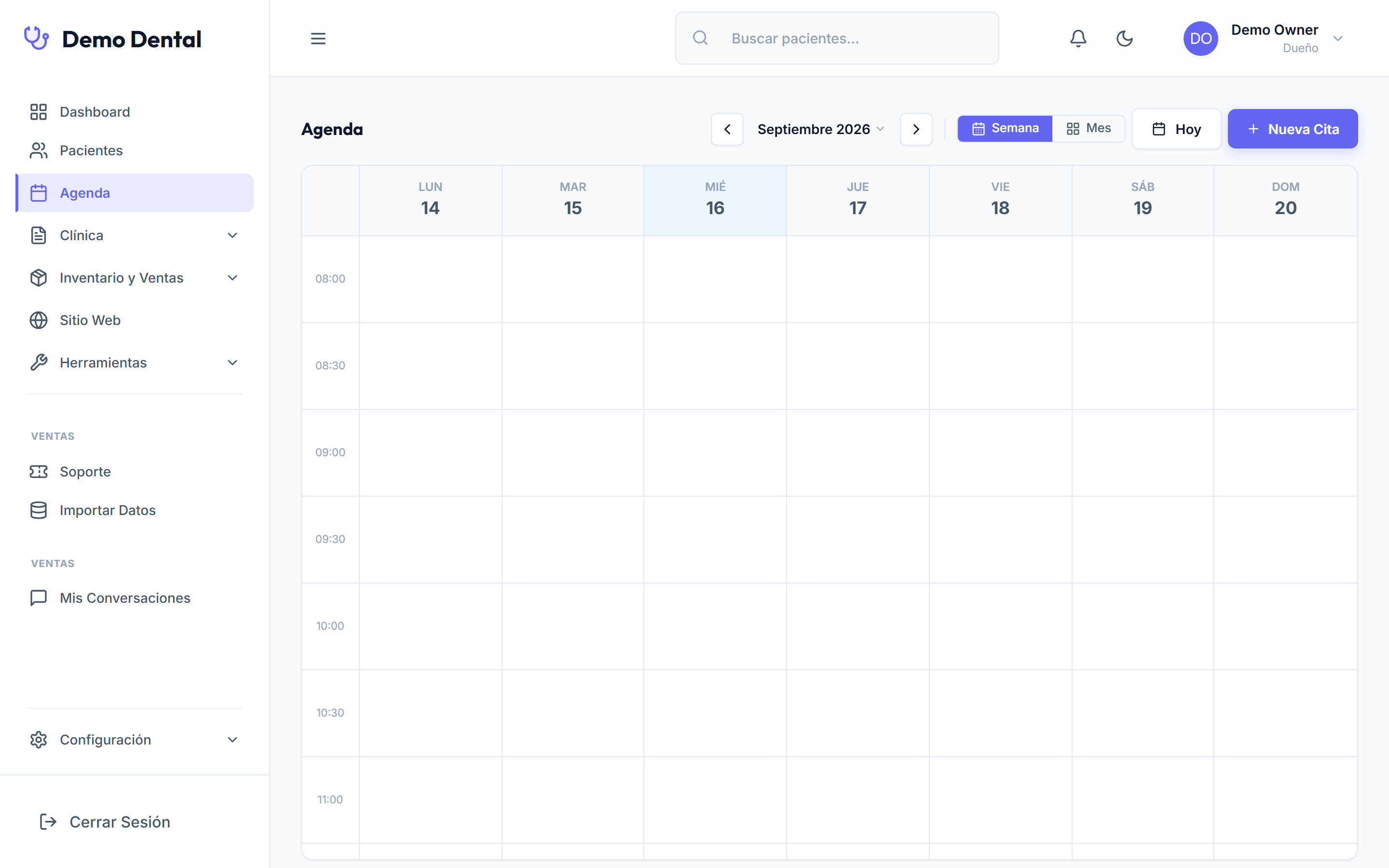Select the LUN 14 day header
This screenshot has height=868, width=1389.
pos(431,200)
